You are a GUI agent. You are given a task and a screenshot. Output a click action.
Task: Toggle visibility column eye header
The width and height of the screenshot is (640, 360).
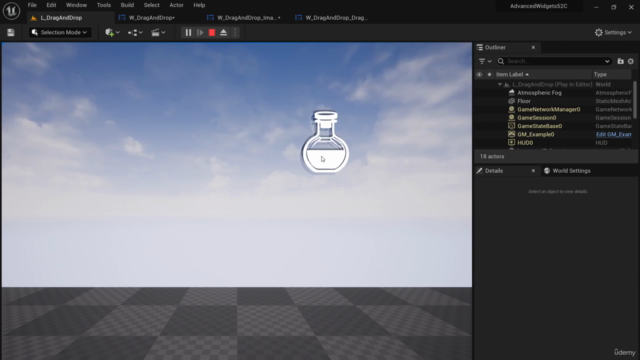coord(479,74)
